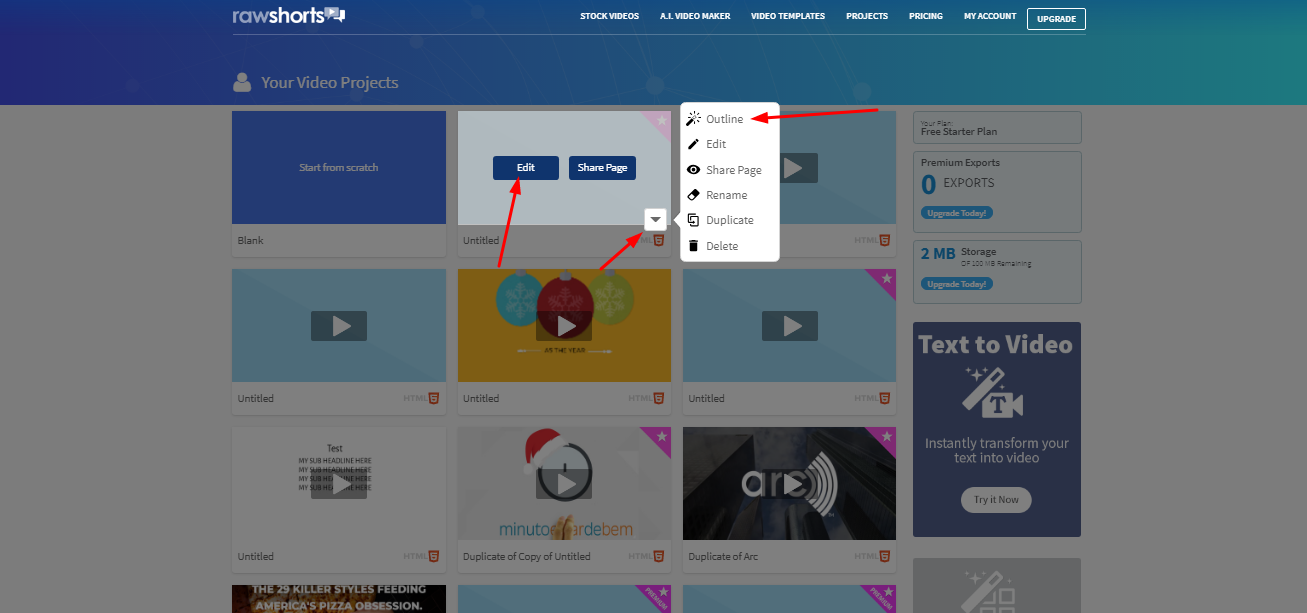Click the Text to Video heading
The width and height of the screenshot is (1307, 613).
995,345
